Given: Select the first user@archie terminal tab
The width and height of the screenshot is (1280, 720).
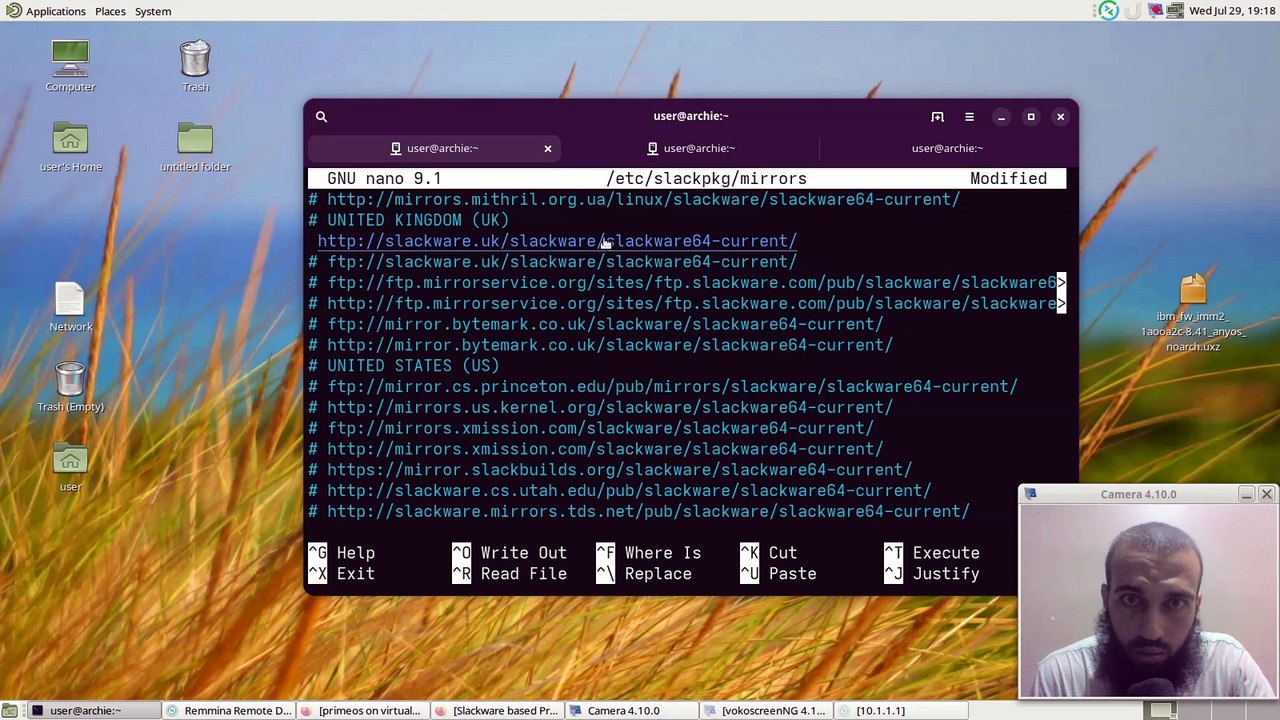Looking at the screenshot, I should pos(434,148).
